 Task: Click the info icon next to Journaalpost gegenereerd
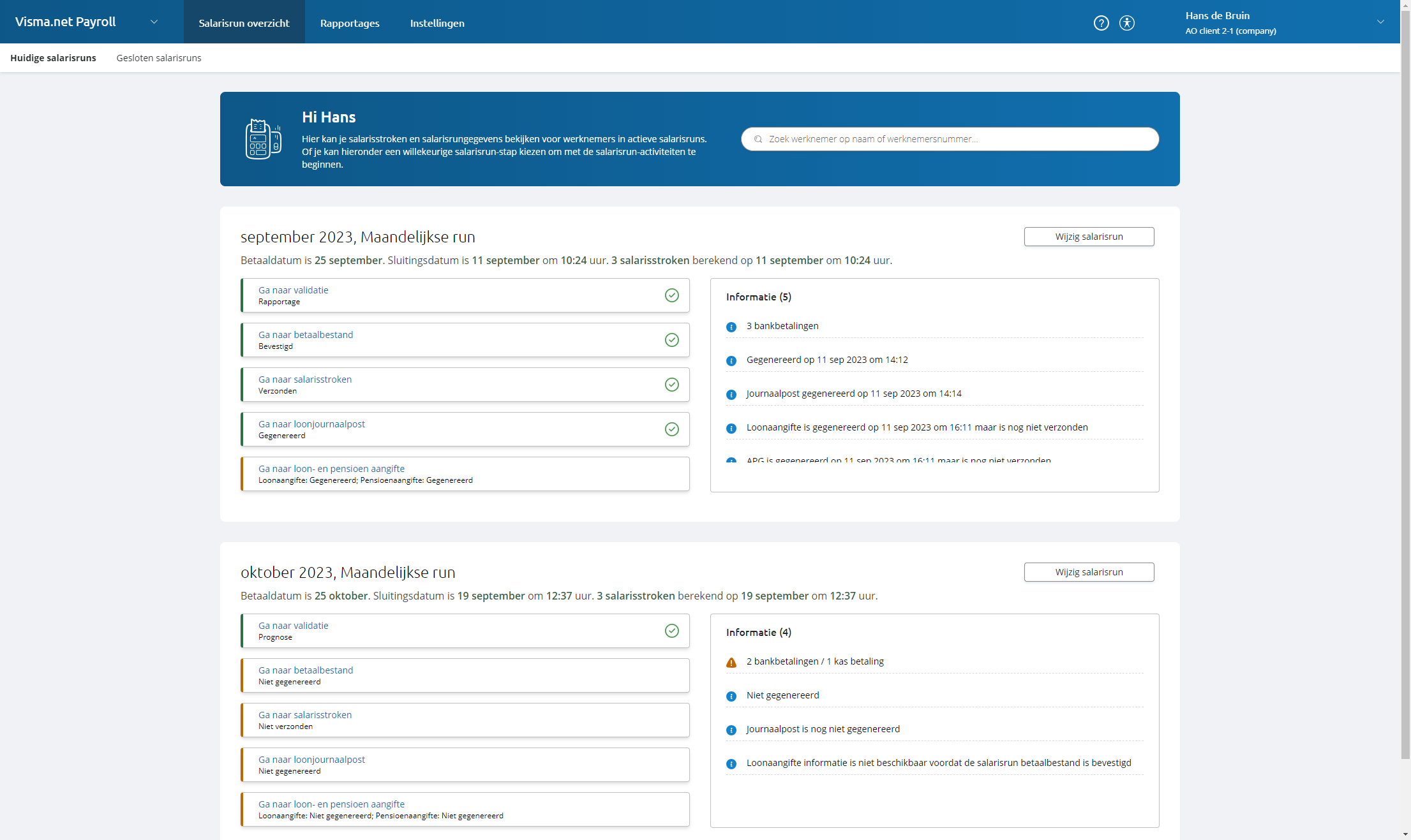tap(731, 394)
